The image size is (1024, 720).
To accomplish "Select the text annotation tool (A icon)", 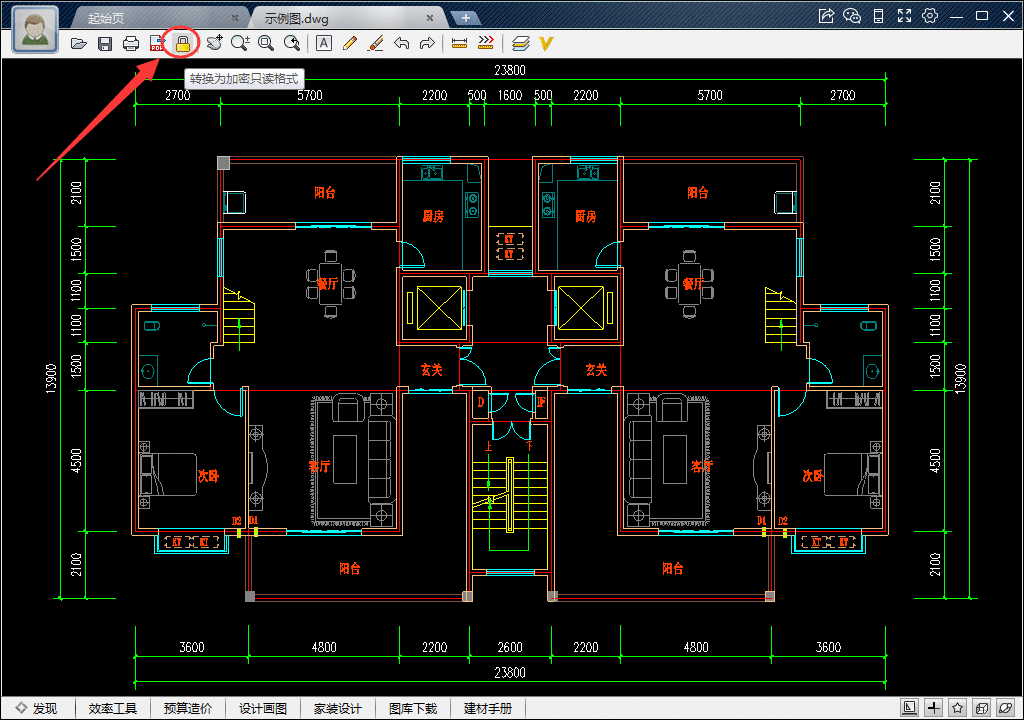I will pos(324,43).
